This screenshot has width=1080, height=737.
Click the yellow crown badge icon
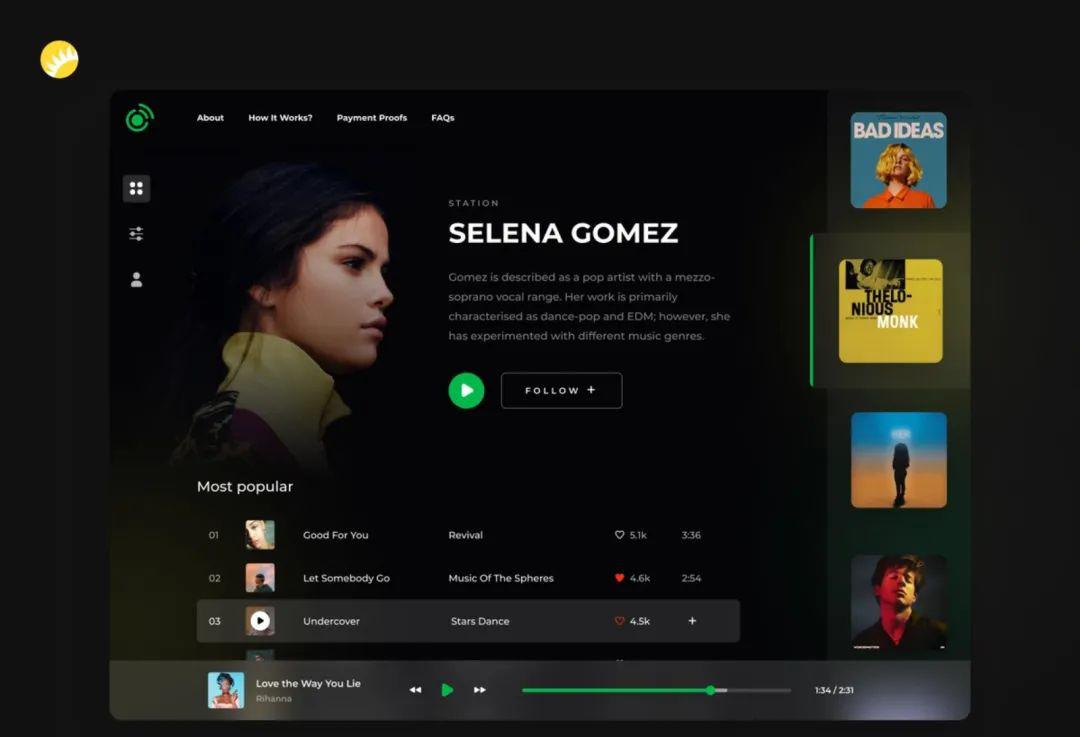(x=59, y=59)
